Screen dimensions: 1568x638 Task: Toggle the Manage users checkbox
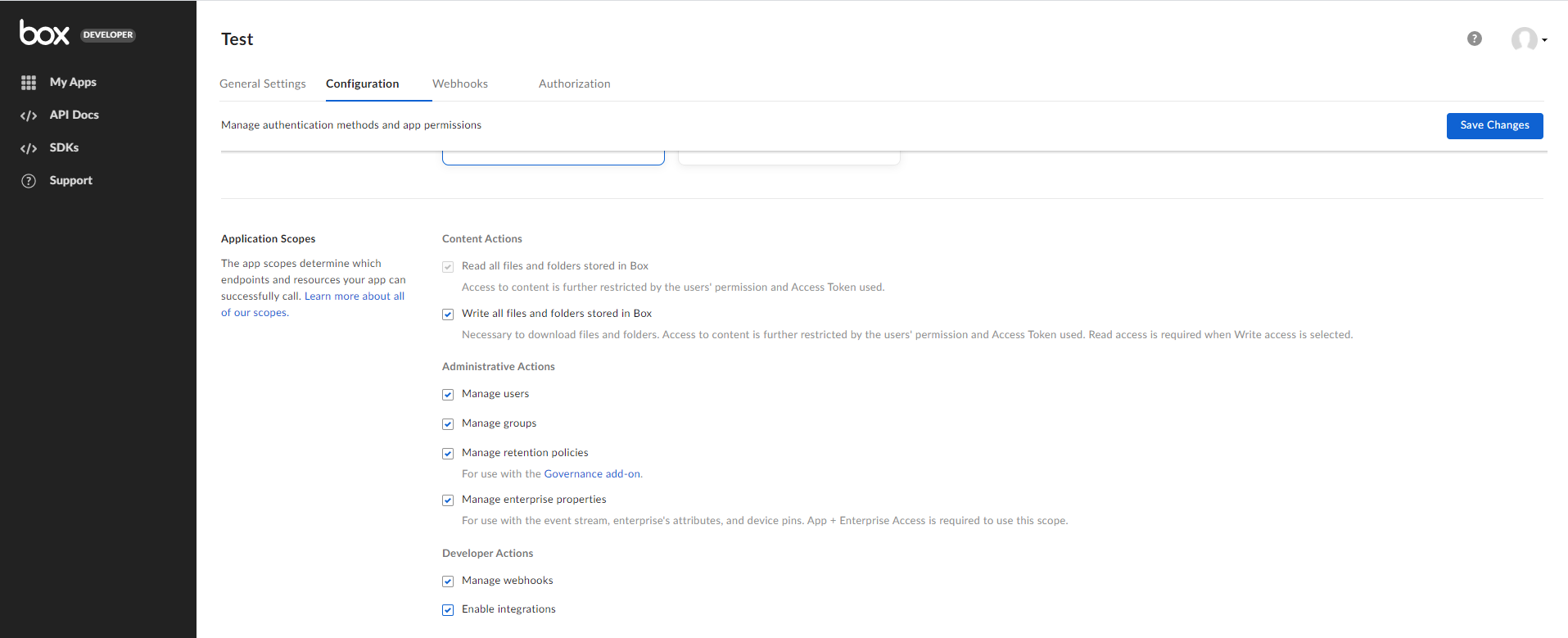[x=448, y=395]
